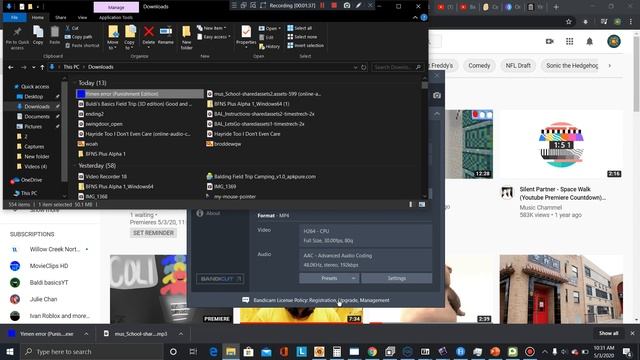
Task: Click the screenshot camera icon in recording bar
Action: 347,6
